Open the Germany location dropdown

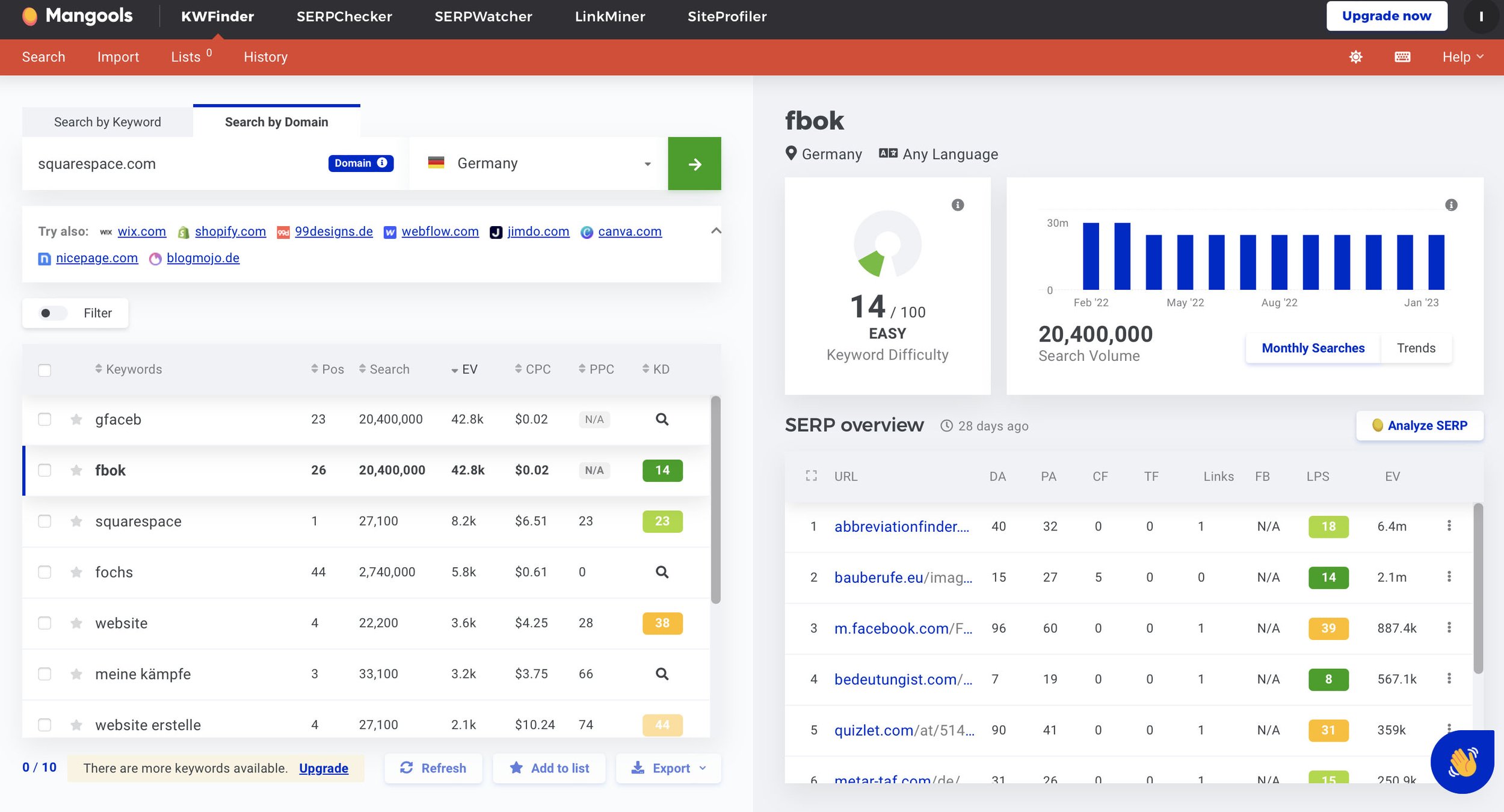pyautogui.click(x=538, y=164)
